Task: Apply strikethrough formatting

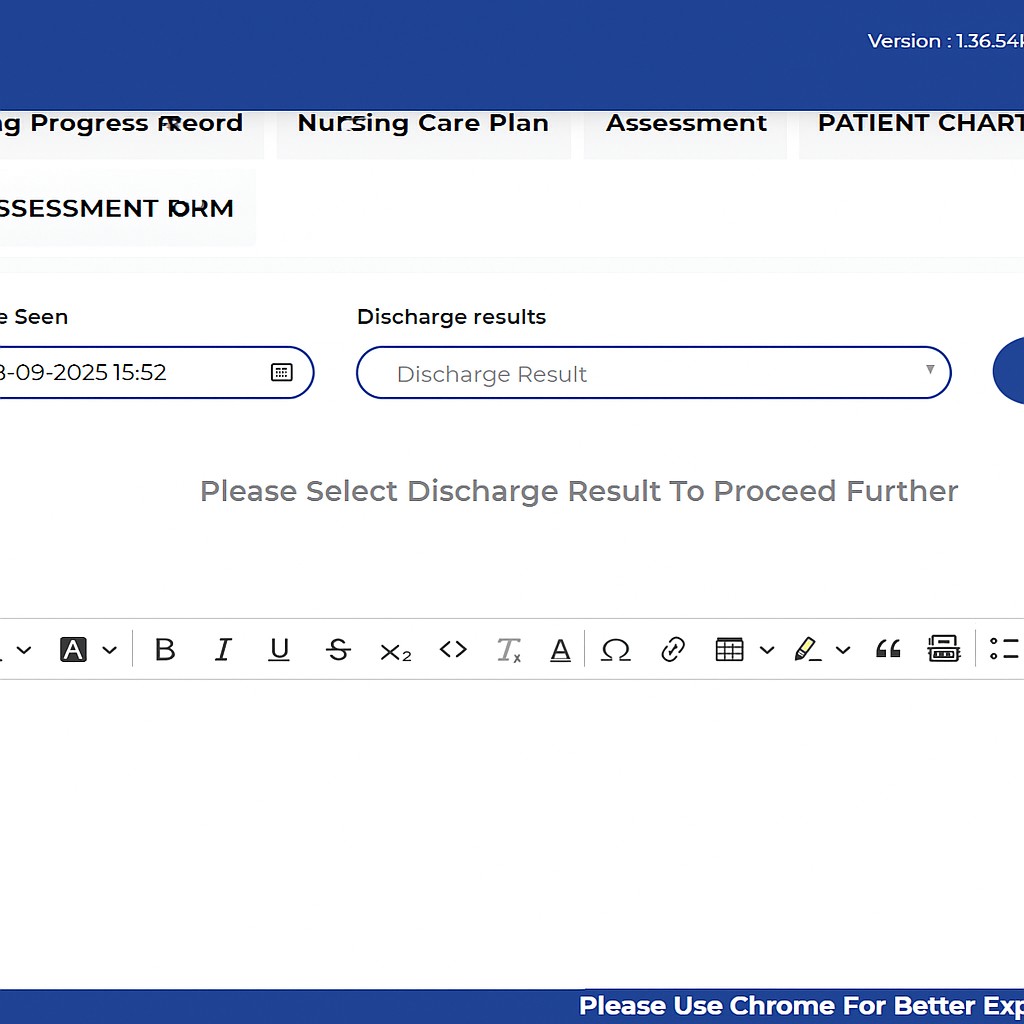Action: [338, 650]
